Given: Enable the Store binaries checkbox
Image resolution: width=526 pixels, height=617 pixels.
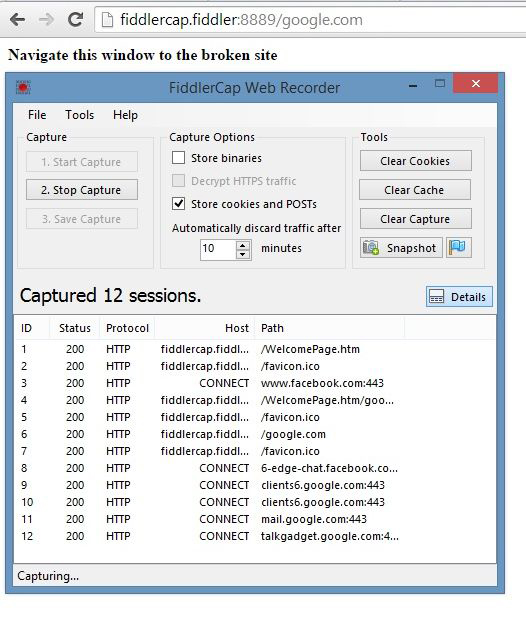Looking at the screenshot, I should coord(178,158).
